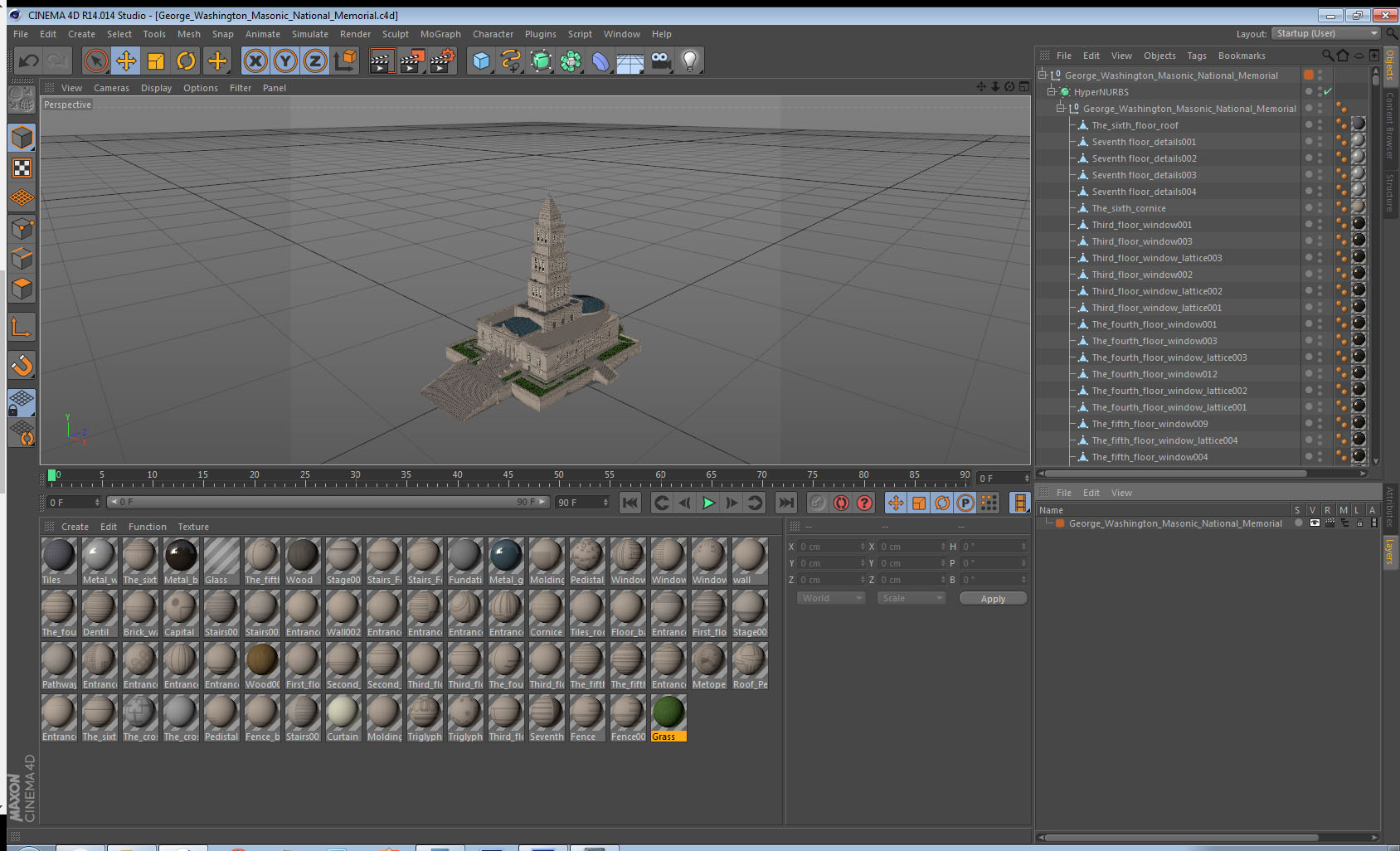The width and height of the screenshot is (1400, 851).
Task: Open the Object Manager Tags menu
Action: [1197, 56]
